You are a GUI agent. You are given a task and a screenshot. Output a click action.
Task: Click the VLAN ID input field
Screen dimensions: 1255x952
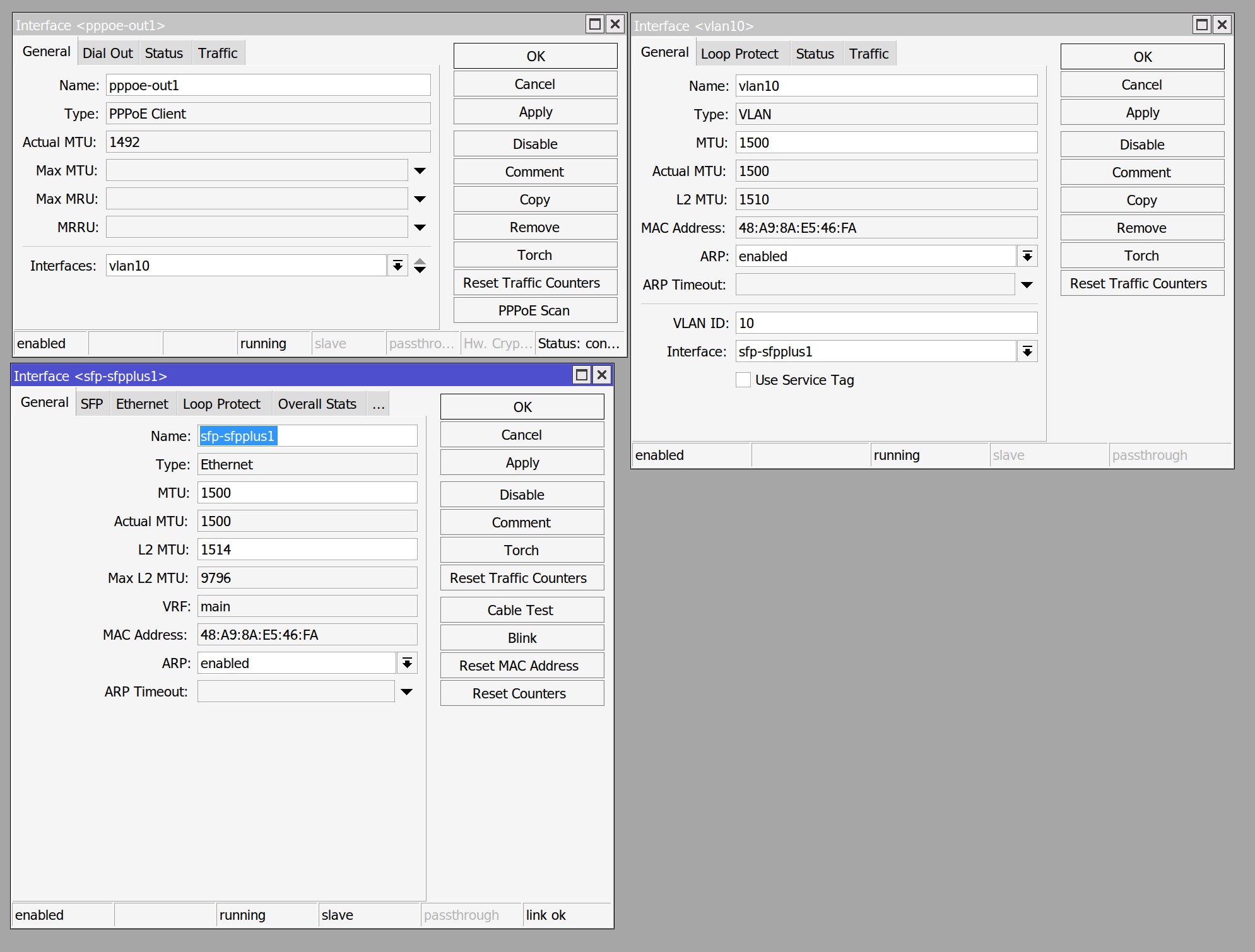point(885,323)
